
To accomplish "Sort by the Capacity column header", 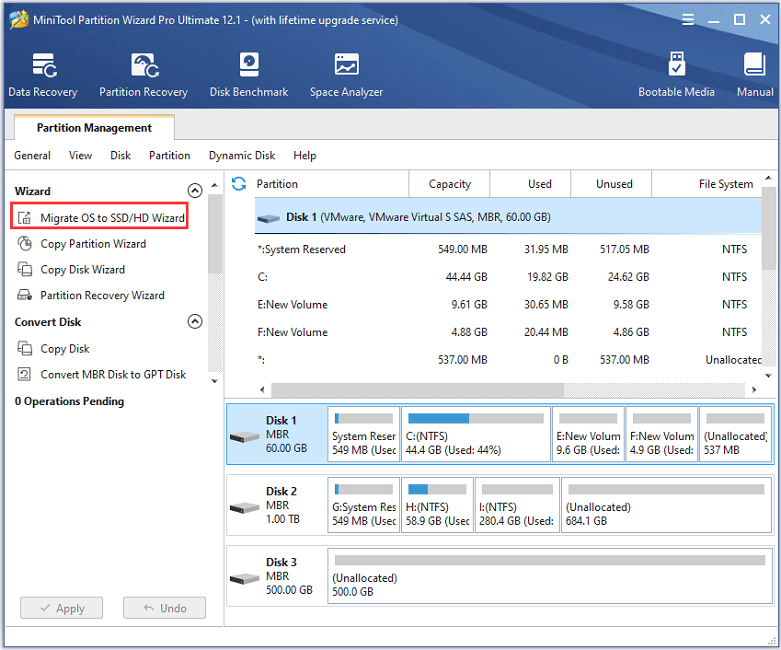I will [449, 184].
